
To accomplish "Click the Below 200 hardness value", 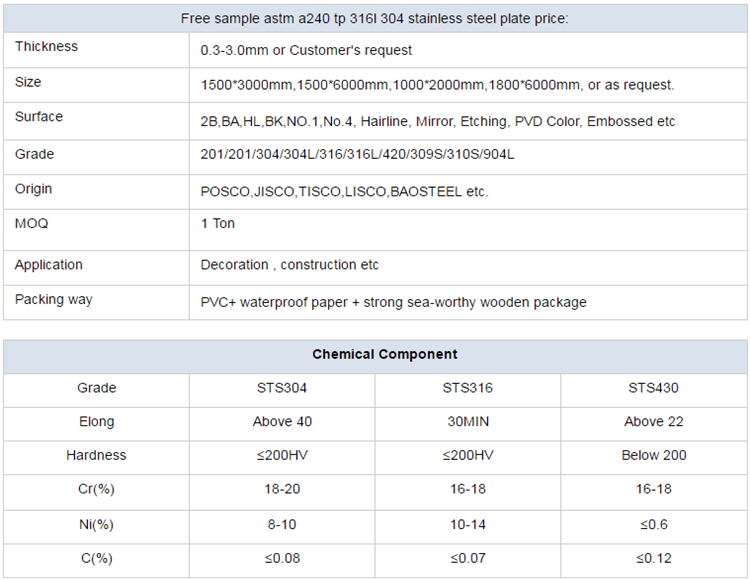I will coord(654,455).
